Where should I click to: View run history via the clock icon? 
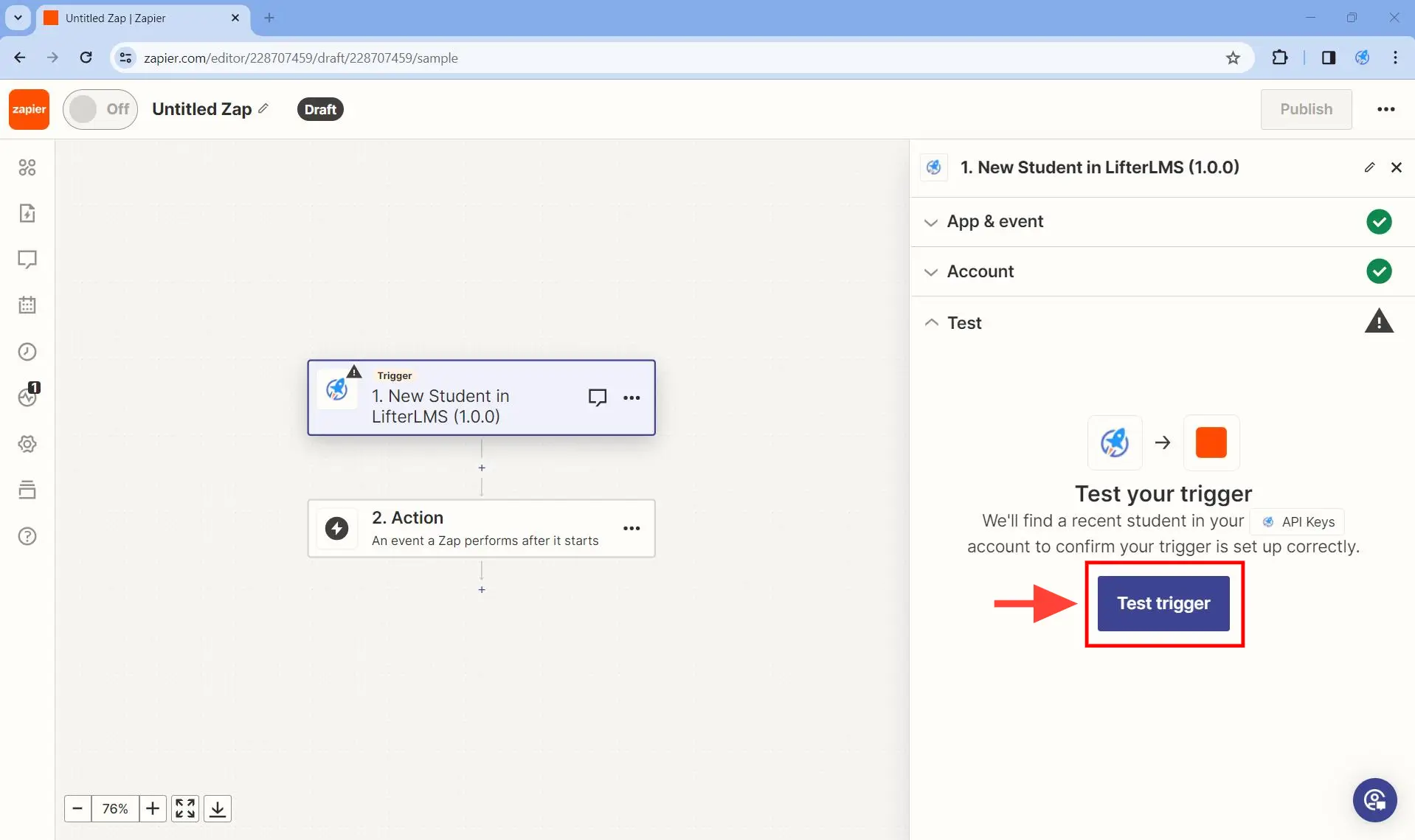click(27, 352)
